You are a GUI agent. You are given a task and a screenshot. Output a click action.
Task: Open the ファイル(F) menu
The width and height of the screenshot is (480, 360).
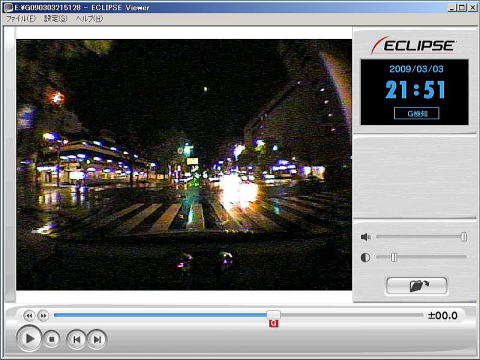pyautogui.click(x=21, y=19)
